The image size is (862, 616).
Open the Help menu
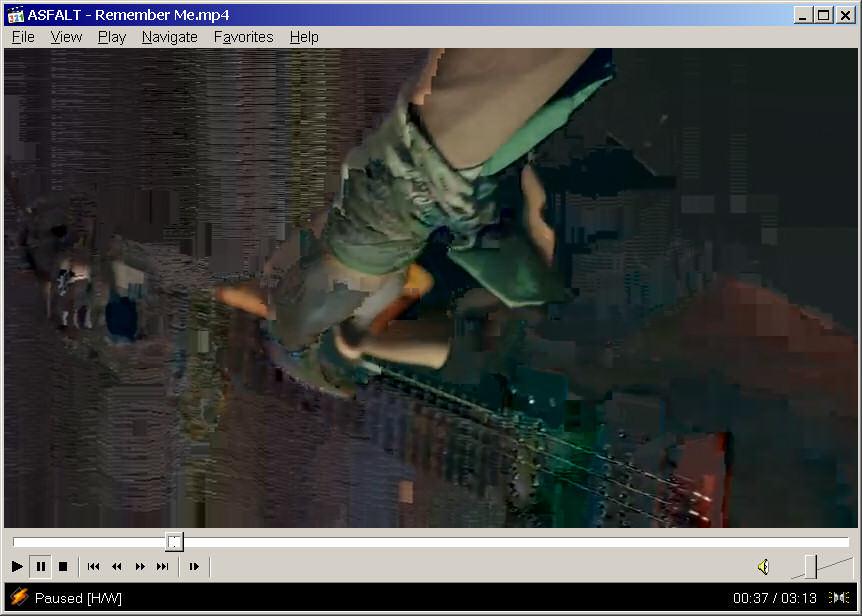pos(304,37)
